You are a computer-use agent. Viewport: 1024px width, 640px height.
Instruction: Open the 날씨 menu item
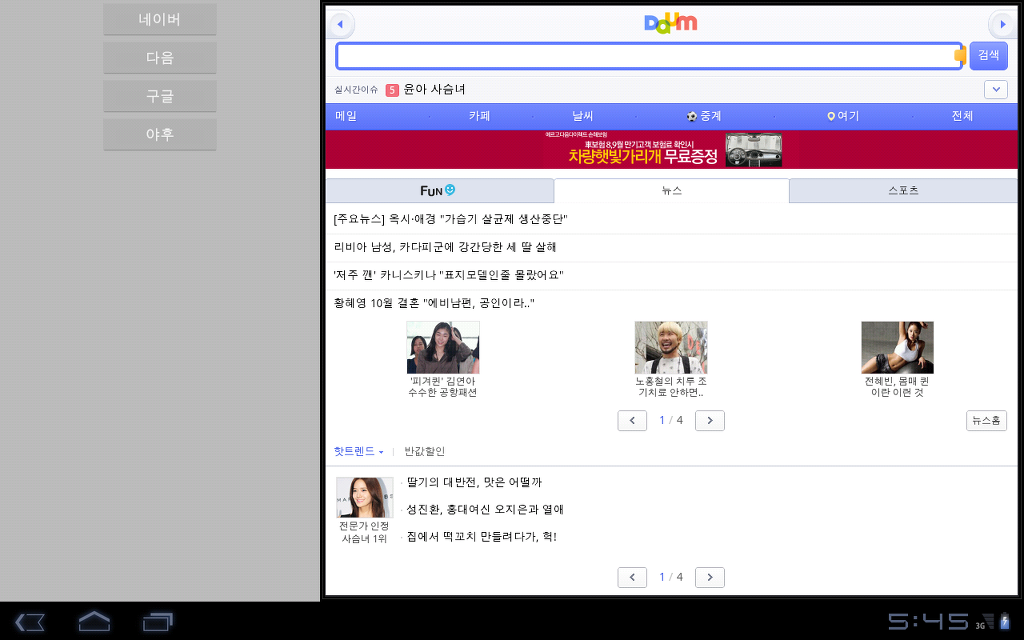[x=583, y=116]
